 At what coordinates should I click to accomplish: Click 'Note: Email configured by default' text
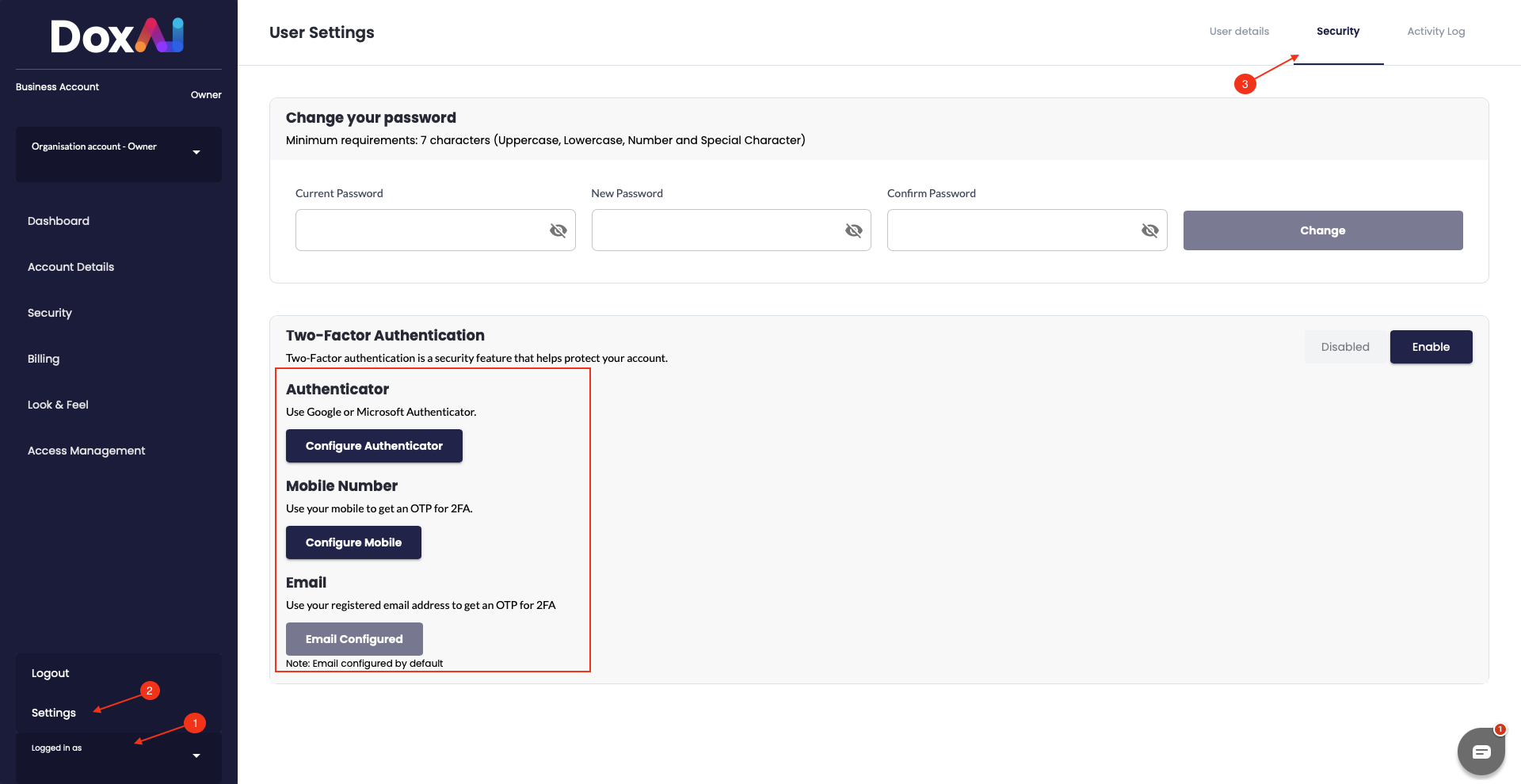coord(364,664)
